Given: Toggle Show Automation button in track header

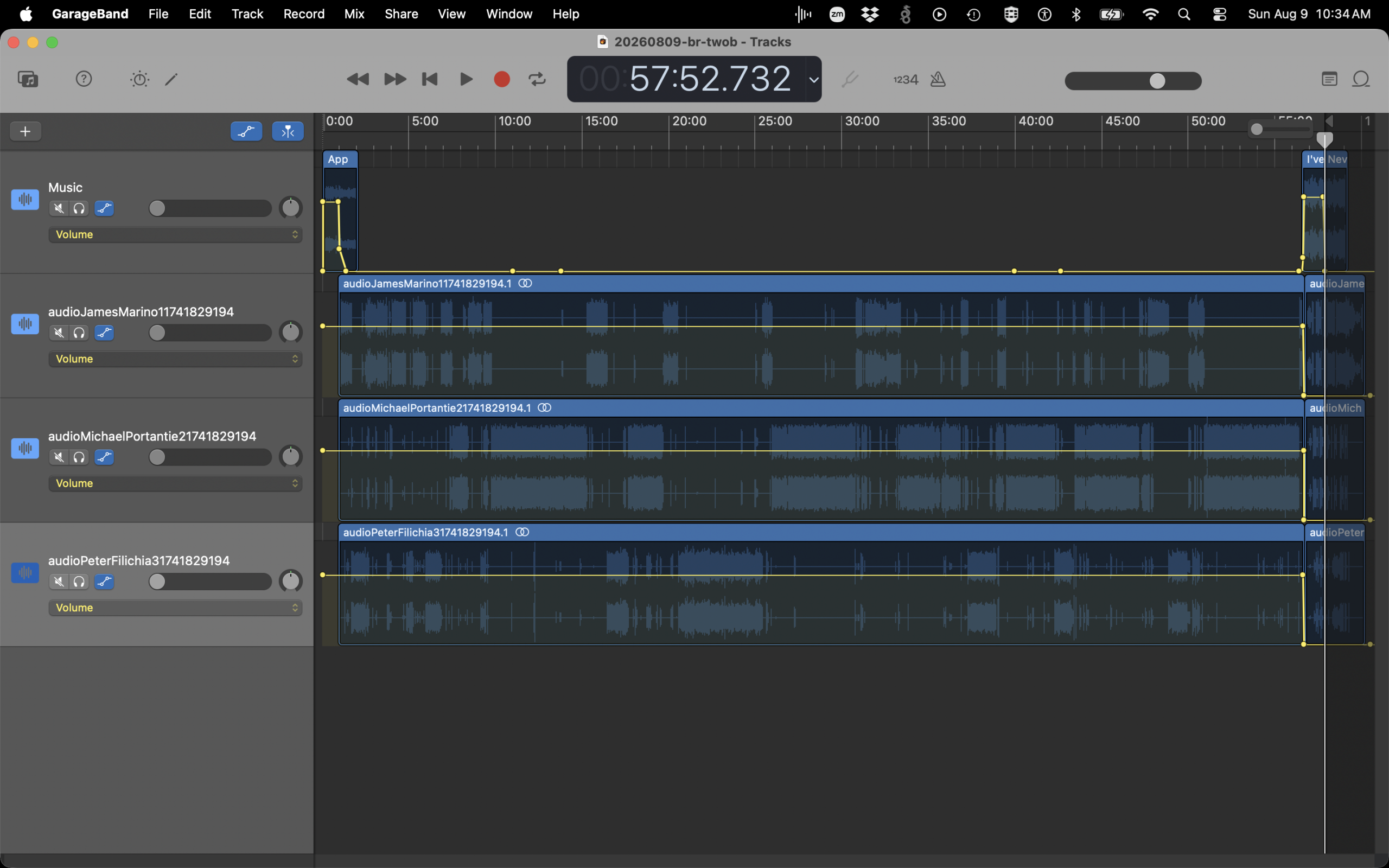Looking at the screenshot, I should pos(246,131).
